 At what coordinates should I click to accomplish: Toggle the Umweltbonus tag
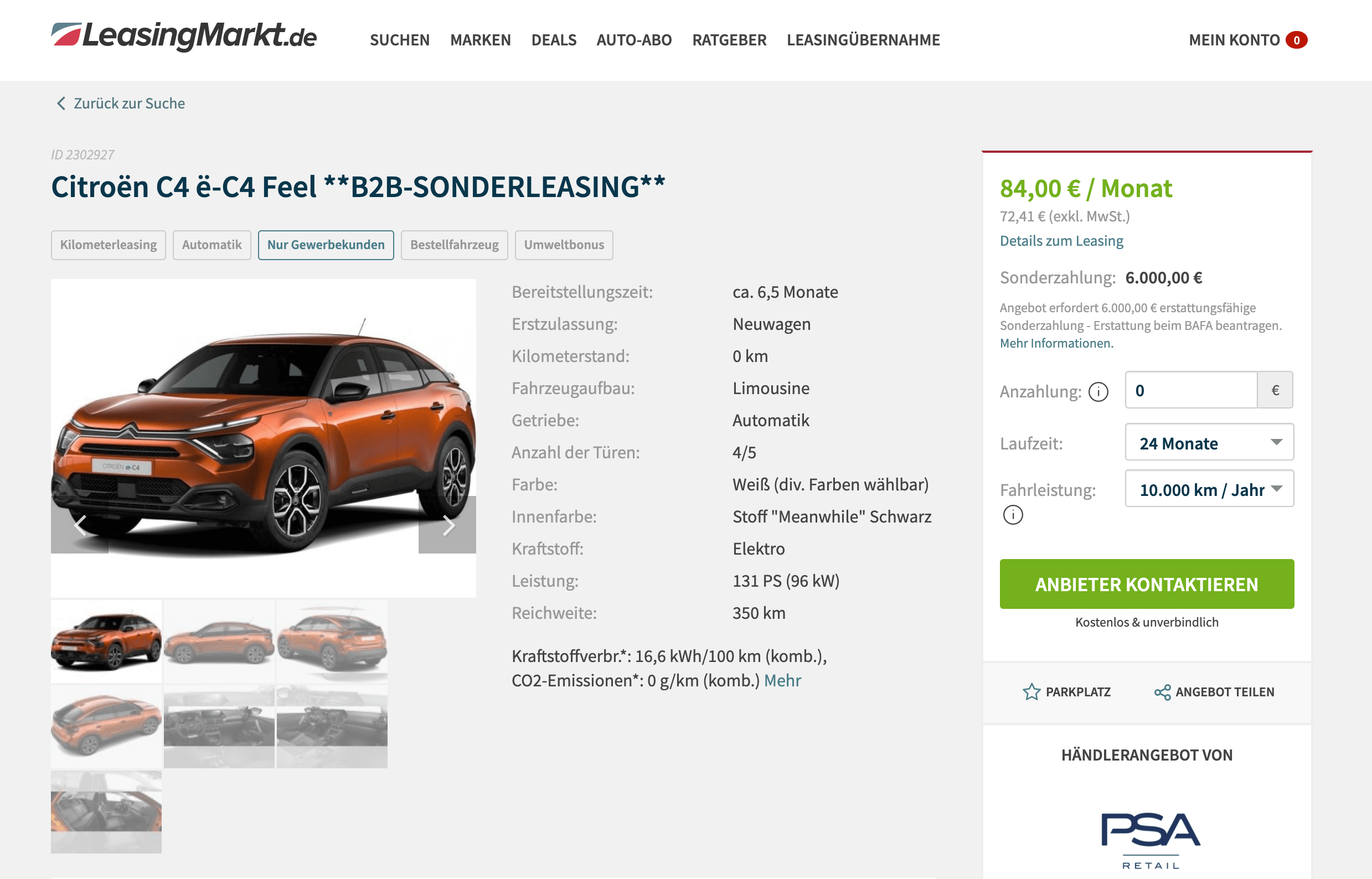[x=564, y=245]
